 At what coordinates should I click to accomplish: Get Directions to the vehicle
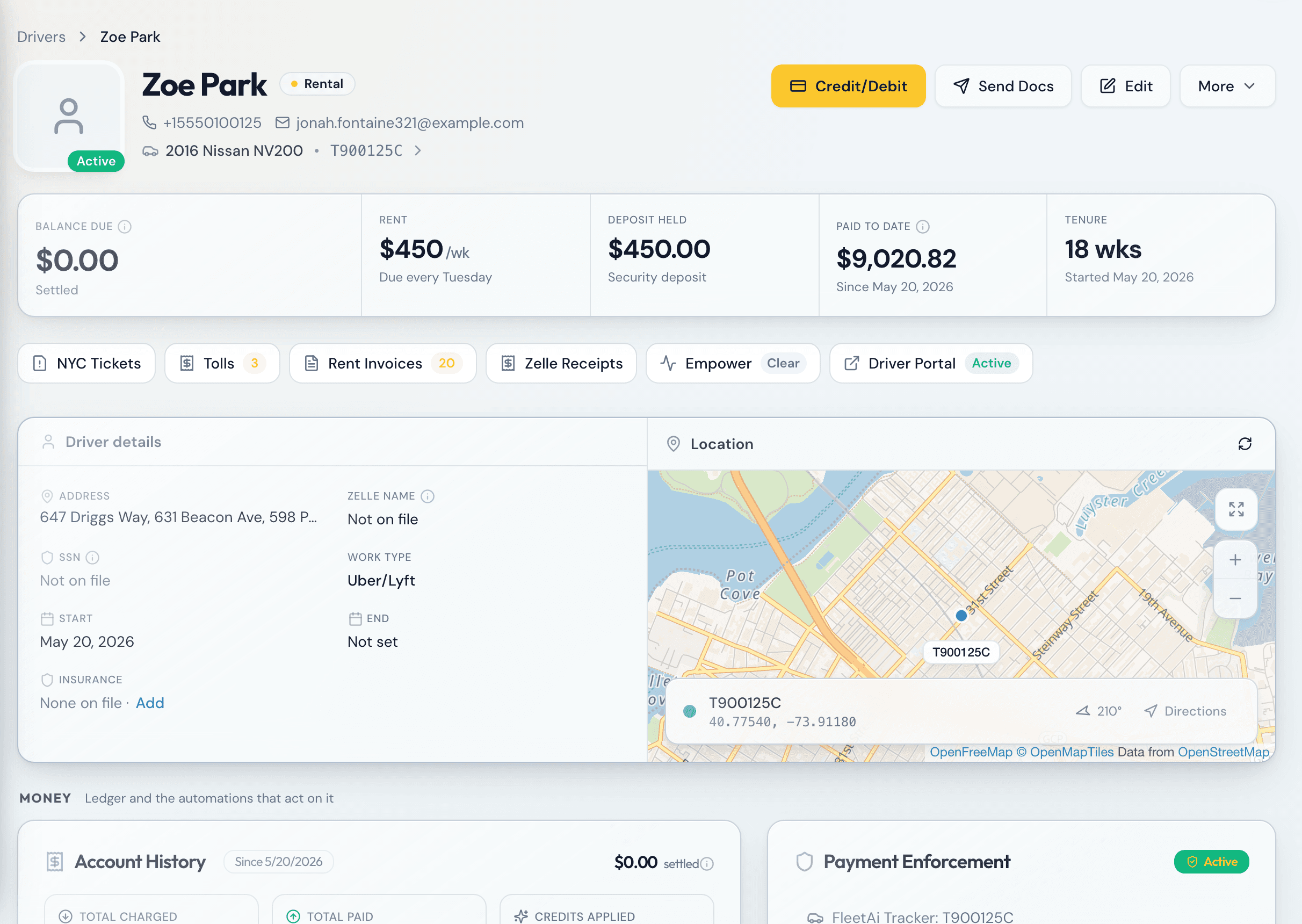click(1185, 711)
